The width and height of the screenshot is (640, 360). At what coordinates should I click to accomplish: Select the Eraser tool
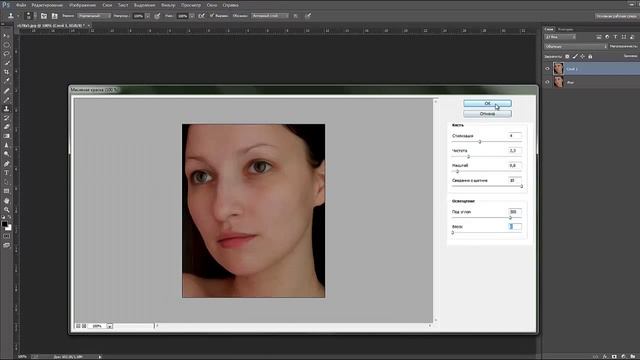coord(7,127)
